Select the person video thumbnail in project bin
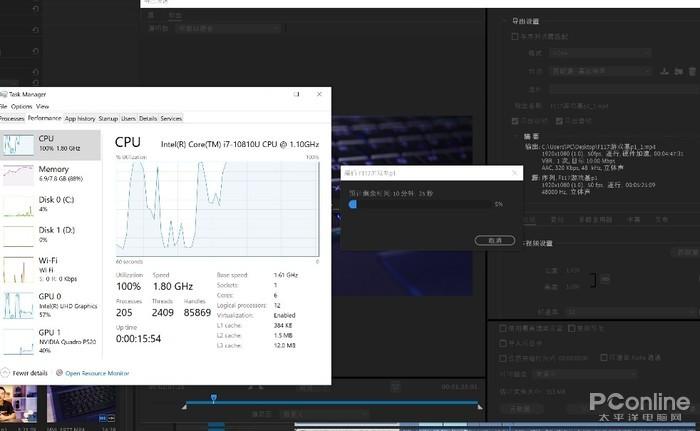The image size is (700, 431). click(x=18, y=404)
